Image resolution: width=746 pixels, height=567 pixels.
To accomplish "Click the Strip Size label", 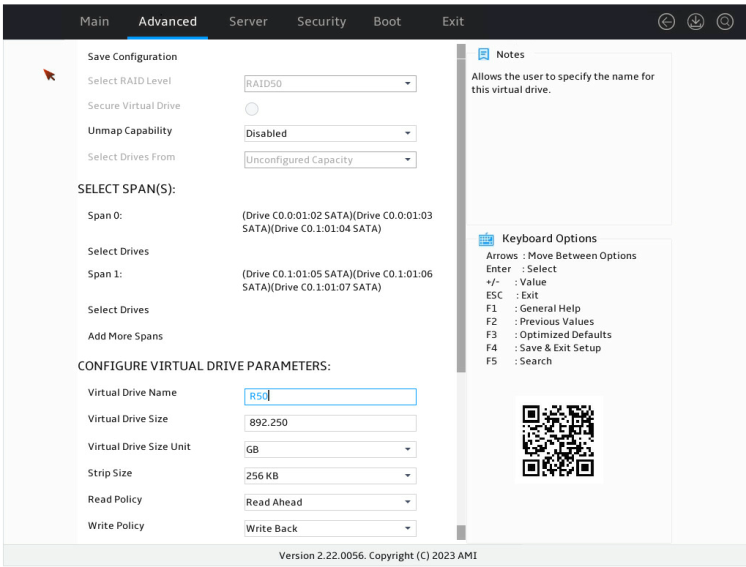I will (110, 473).
